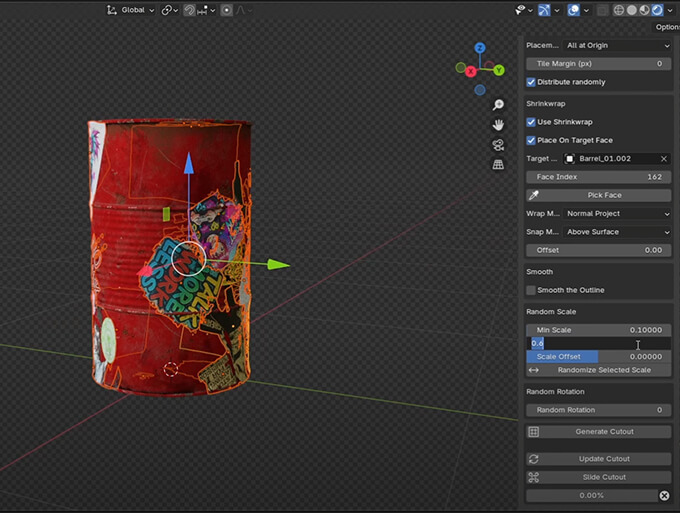This screenshot has width=680, height=513.
Task: Click the red X-axis move gizmo arrow
Action: tap(145, 272)
